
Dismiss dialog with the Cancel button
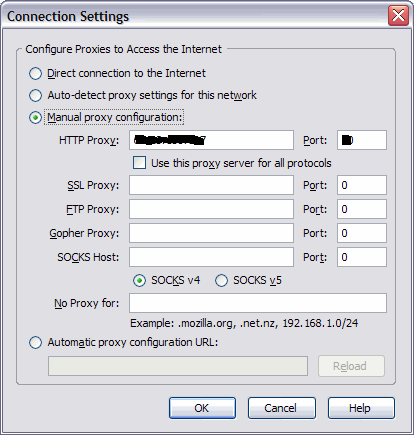click(x=282, y=408)
